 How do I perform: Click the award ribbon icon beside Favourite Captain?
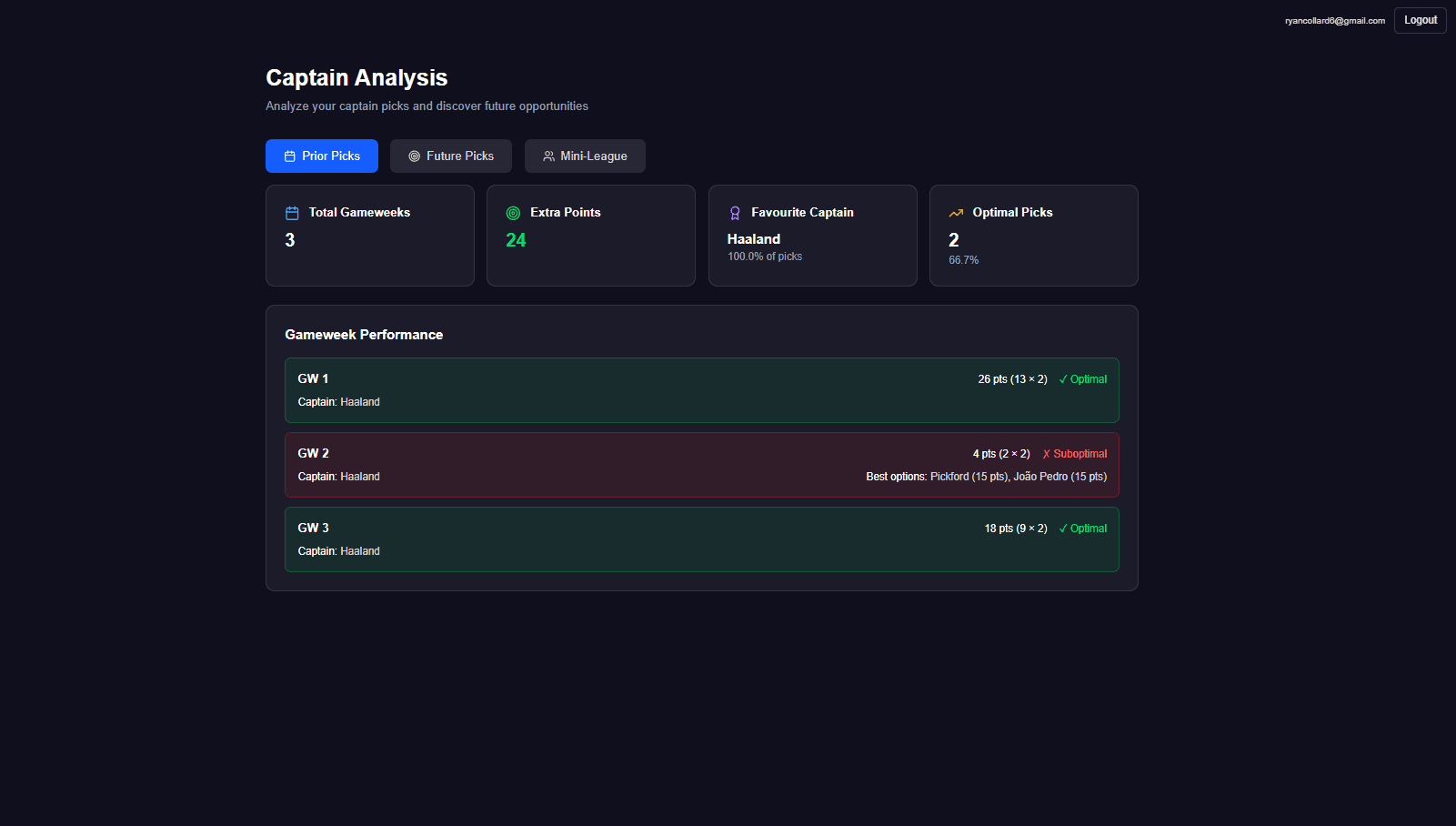tap(735, 213)
